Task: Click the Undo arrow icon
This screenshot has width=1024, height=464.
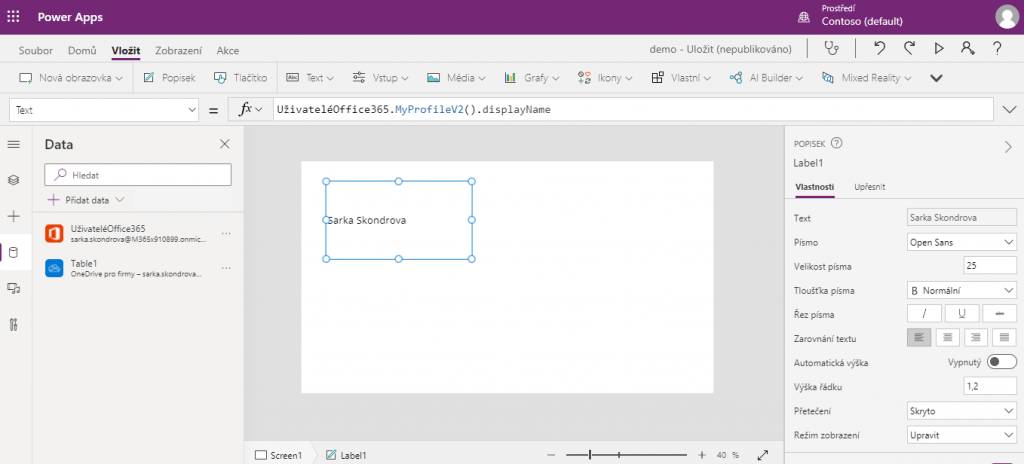Action: [x=879, y=48]
